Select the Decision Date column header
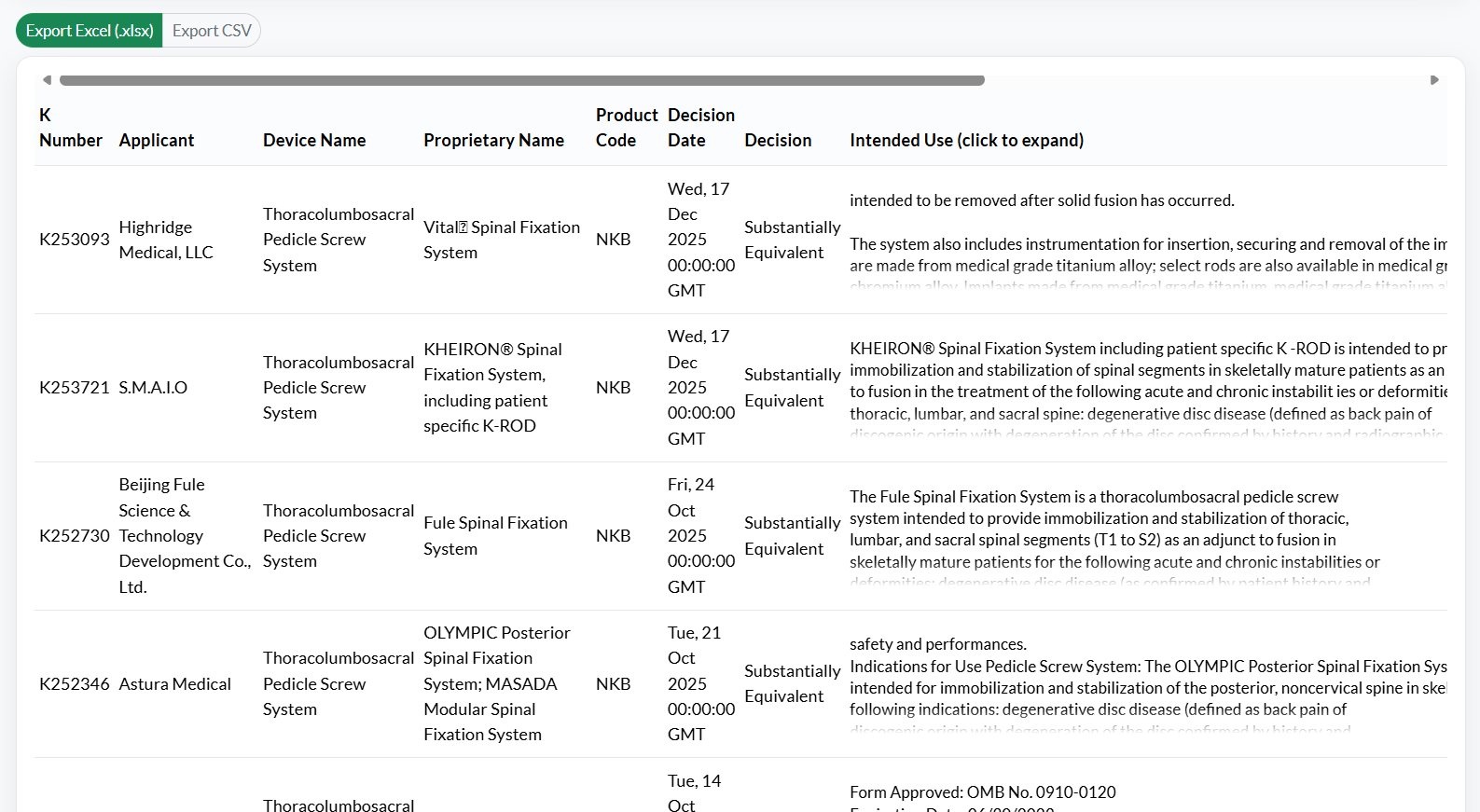 pos(701,128)
